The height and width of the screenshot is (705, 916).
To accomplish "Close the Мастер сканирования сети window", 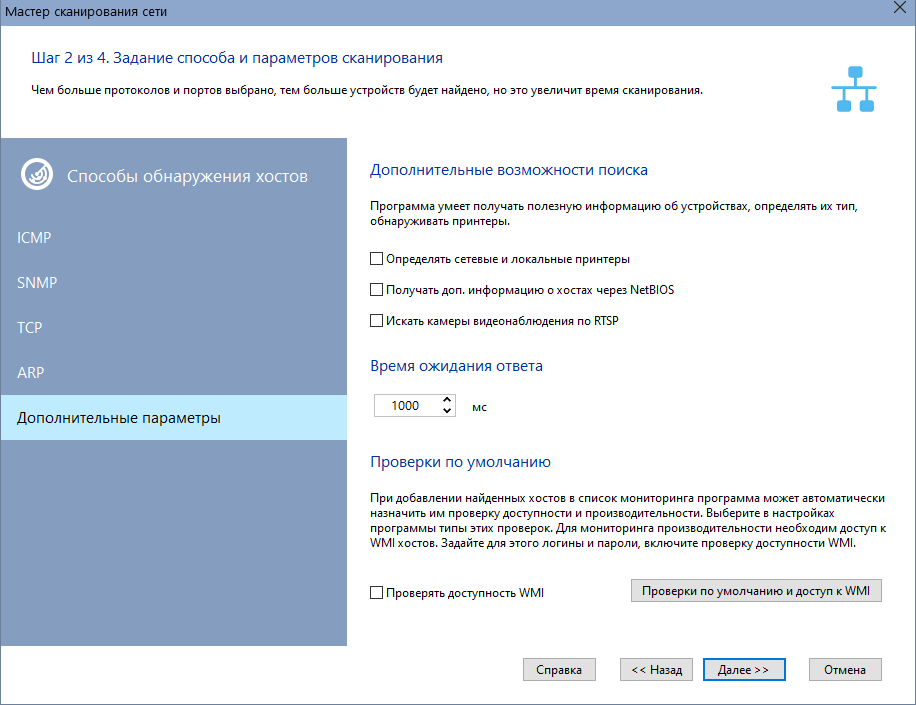I will point(900,8).
